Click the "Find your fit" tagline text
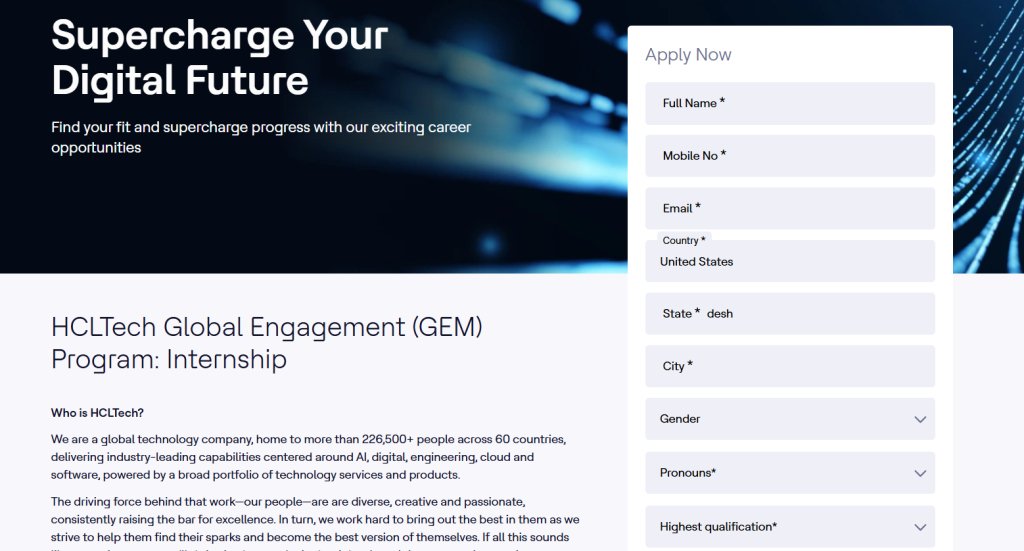The height and width of the screenshot is (551, 1024). pos(260,137)
